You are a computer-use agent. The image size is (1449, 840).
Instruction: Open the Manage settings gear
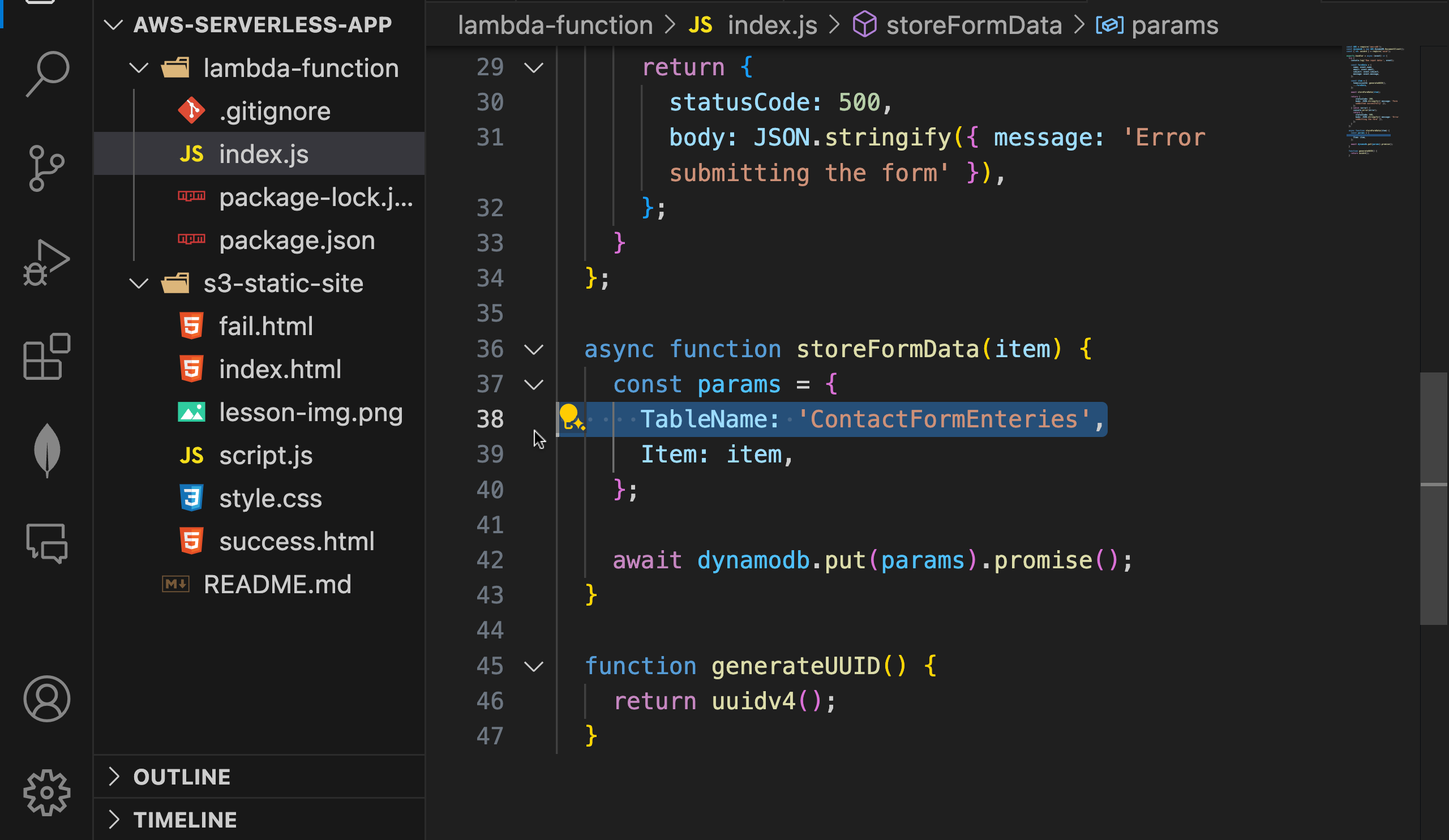coord(46,792)
